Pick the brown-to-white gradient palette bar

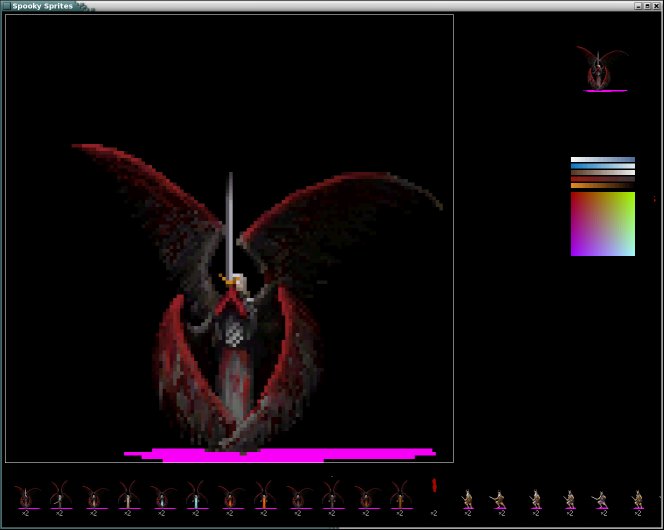tap(602, 172)
